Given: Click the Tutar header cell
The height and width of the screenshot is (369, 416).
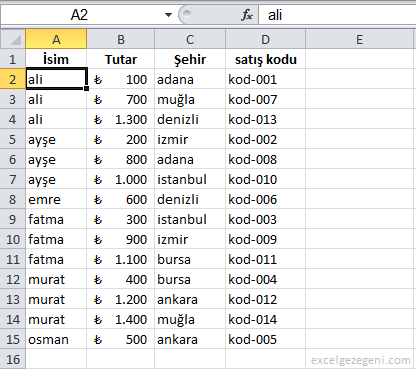Looking at the screenshot, I should (121, 59).
